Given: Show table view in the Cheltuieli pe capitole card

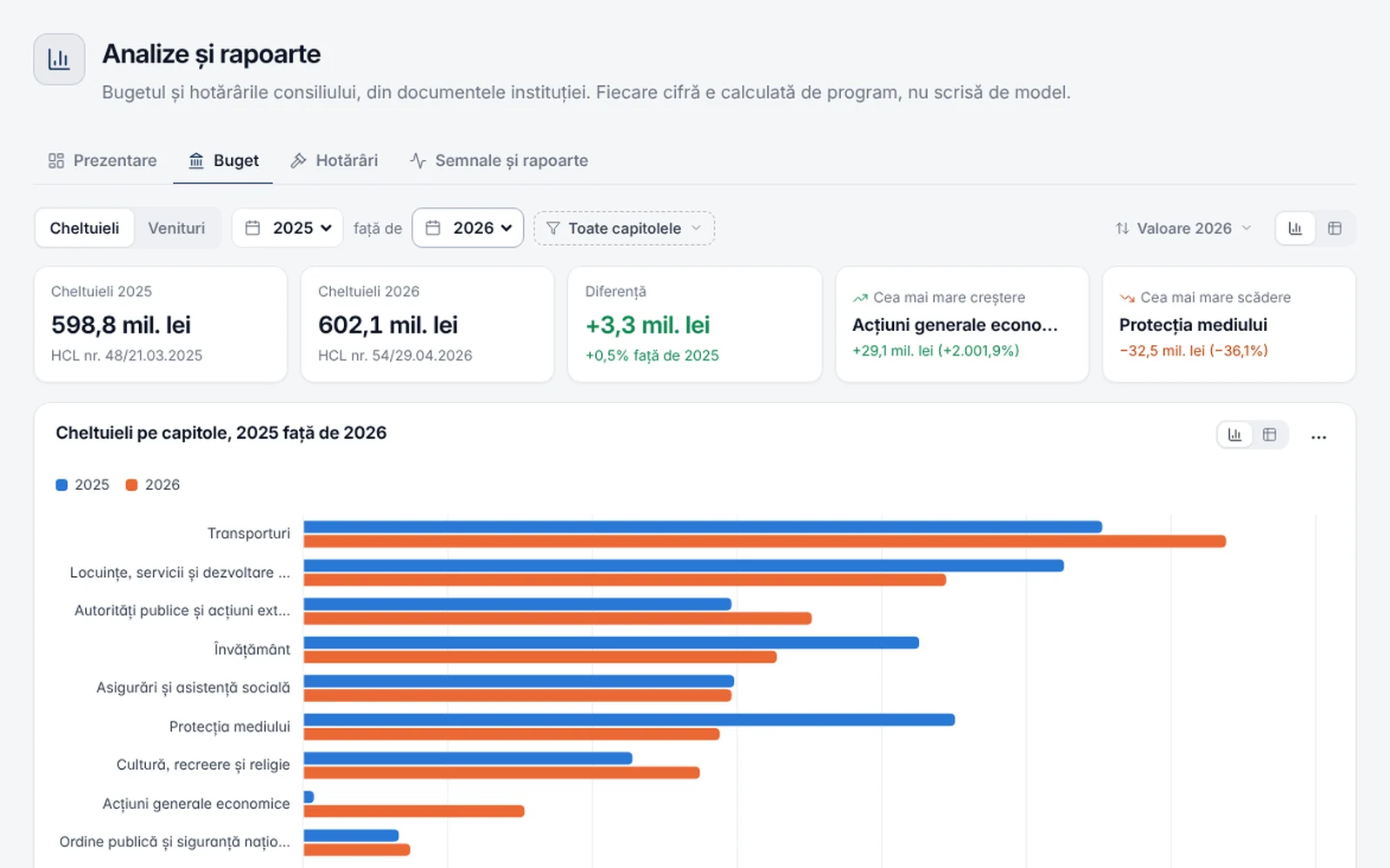Looking at the screenshot, I should (1269, 434).
